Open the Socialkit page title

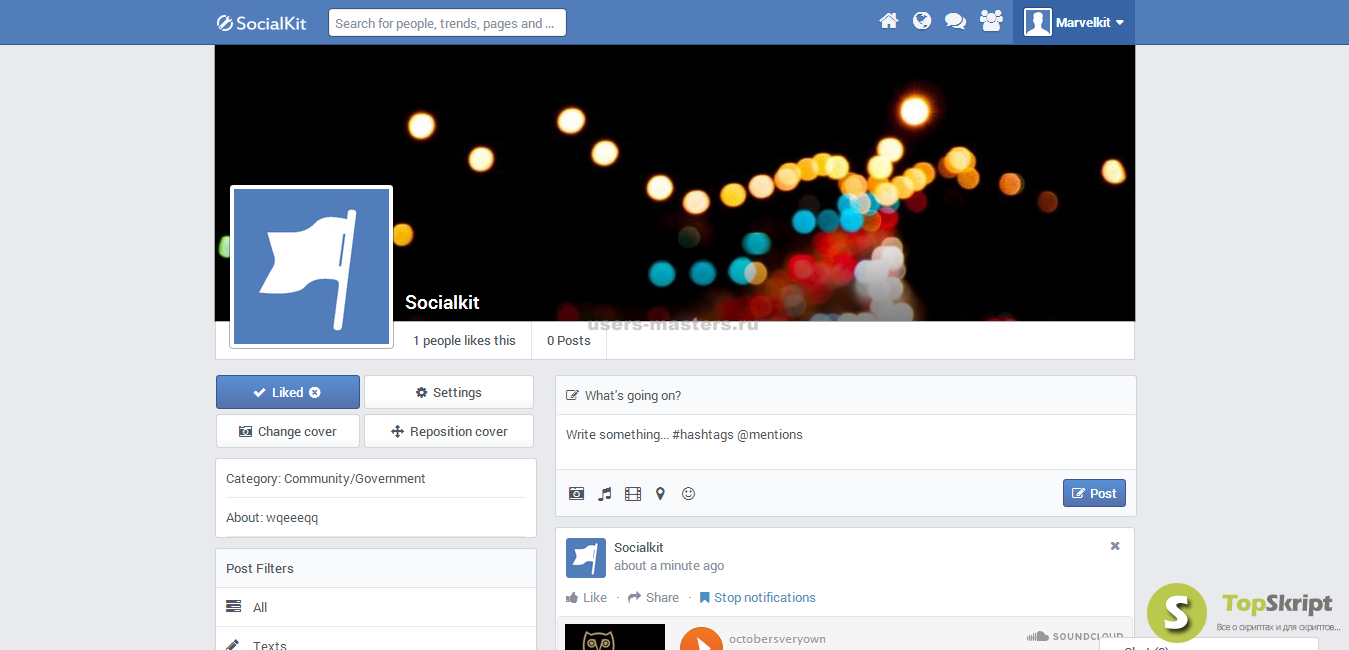pos(442,302)
